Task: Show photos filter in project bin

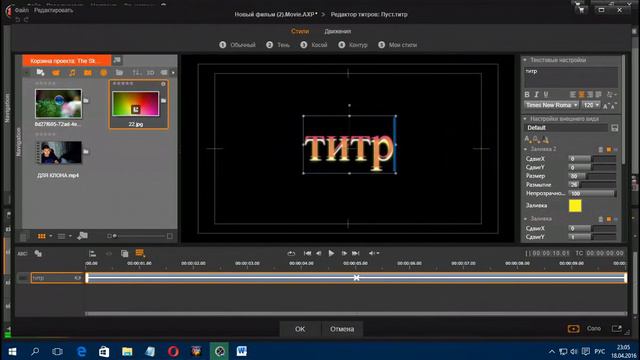Action: pyautogui.click(x=88, y=73)
